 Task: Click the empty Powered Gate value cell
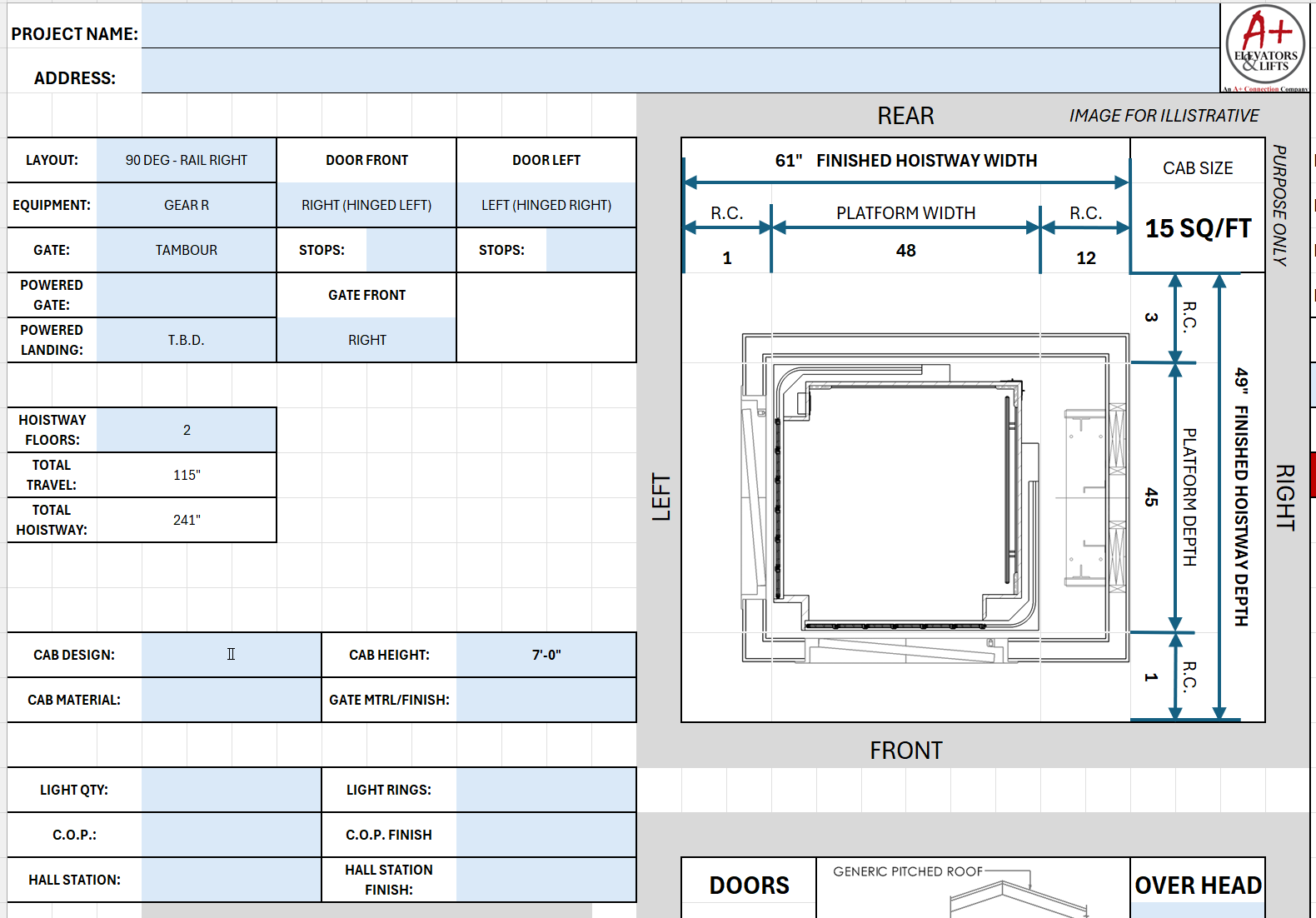(x=187, y=295)
